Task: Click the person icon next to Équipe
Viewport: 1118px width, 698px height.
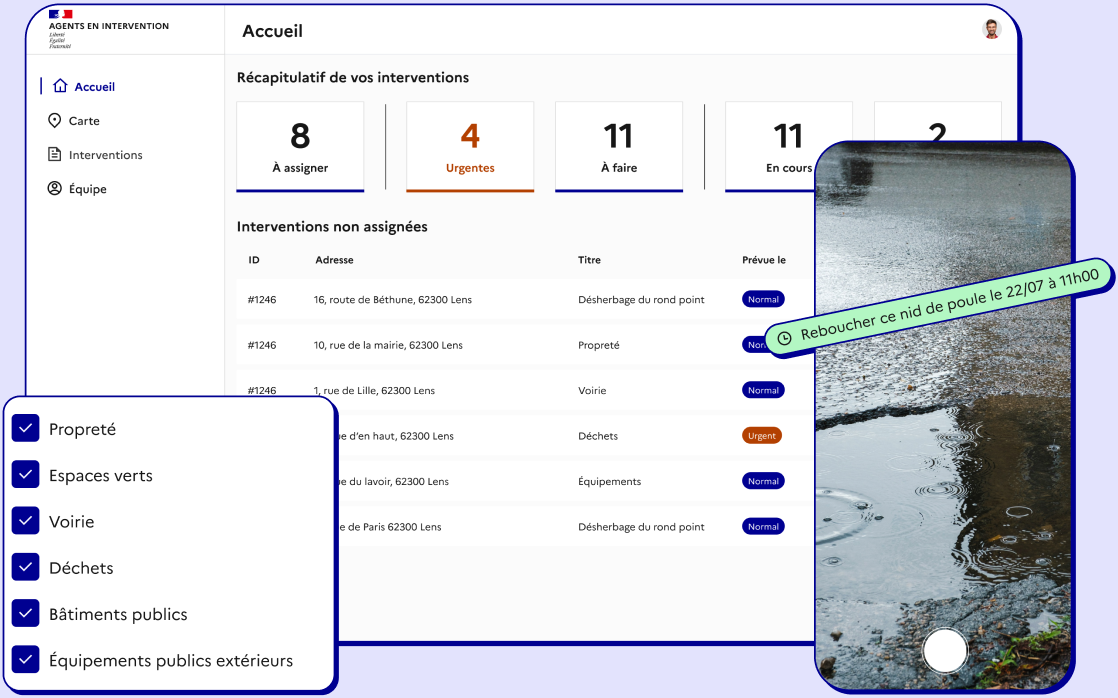Action: point(55,188)
